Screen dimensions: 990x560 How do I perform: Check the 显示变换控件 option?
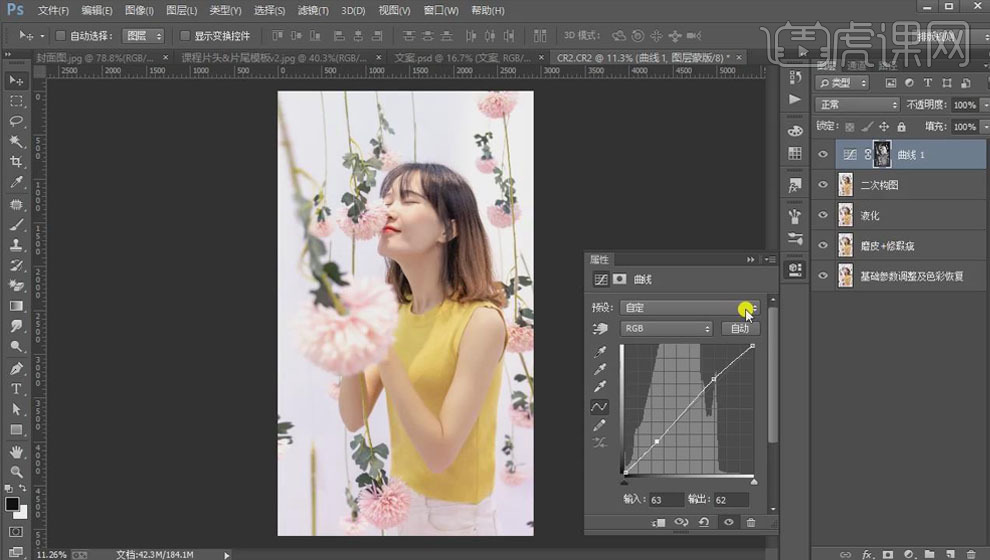pyautogui.click(x=185, y=36)
